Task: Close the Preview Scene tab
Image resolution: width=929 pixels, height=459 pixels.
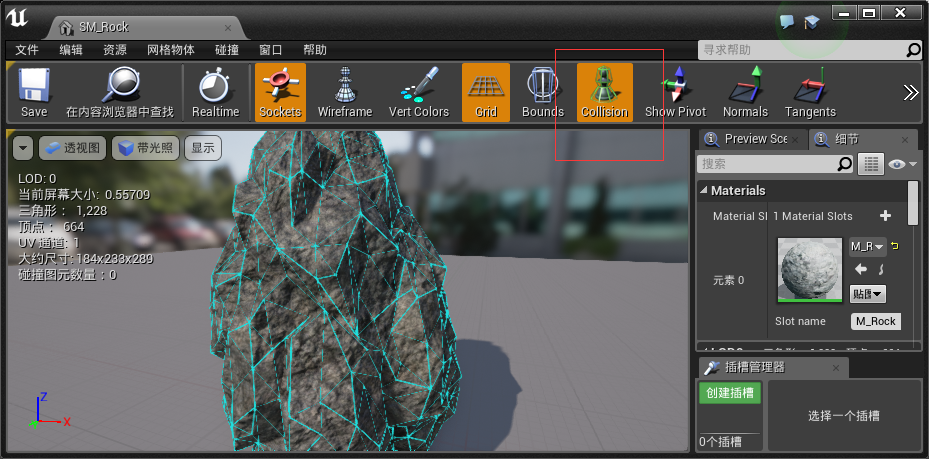Action: (x=795, y=140)
